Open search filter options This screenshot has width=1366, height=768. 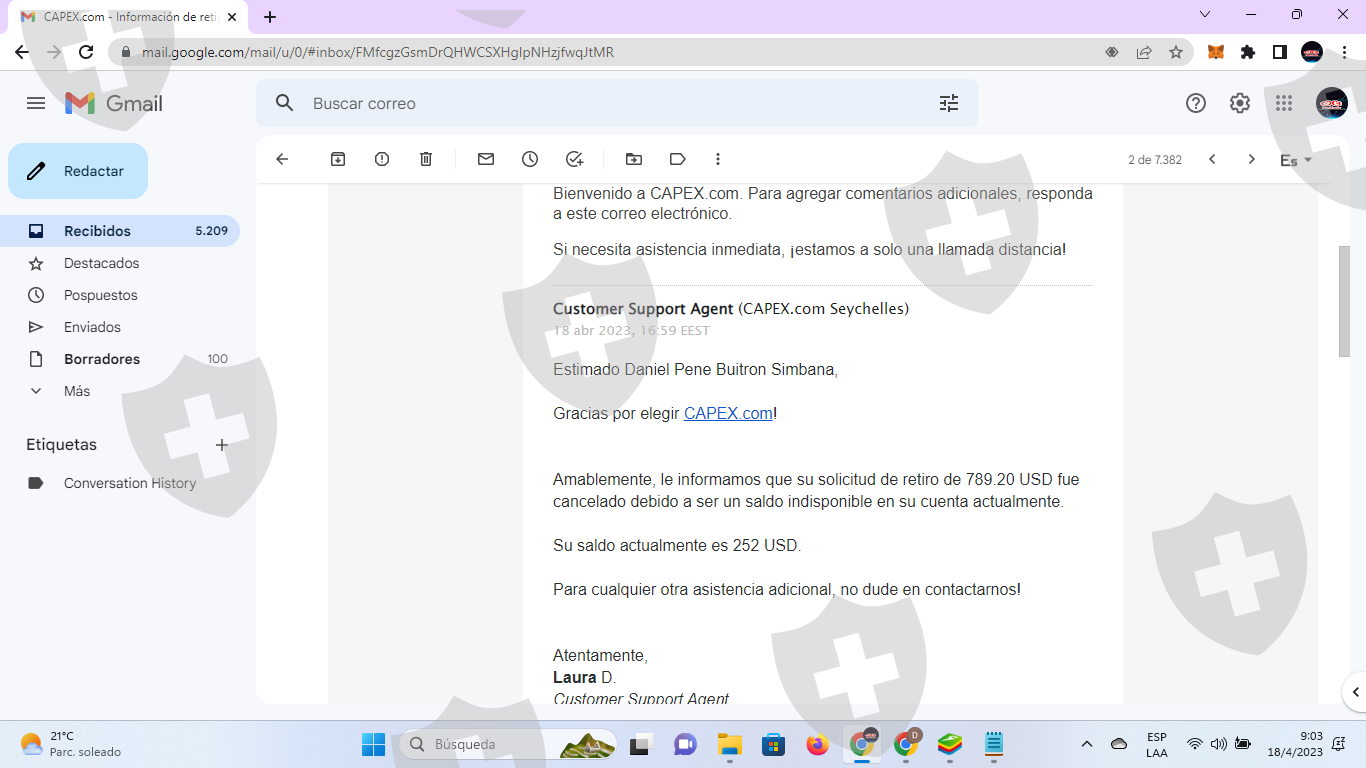(949, 103)
